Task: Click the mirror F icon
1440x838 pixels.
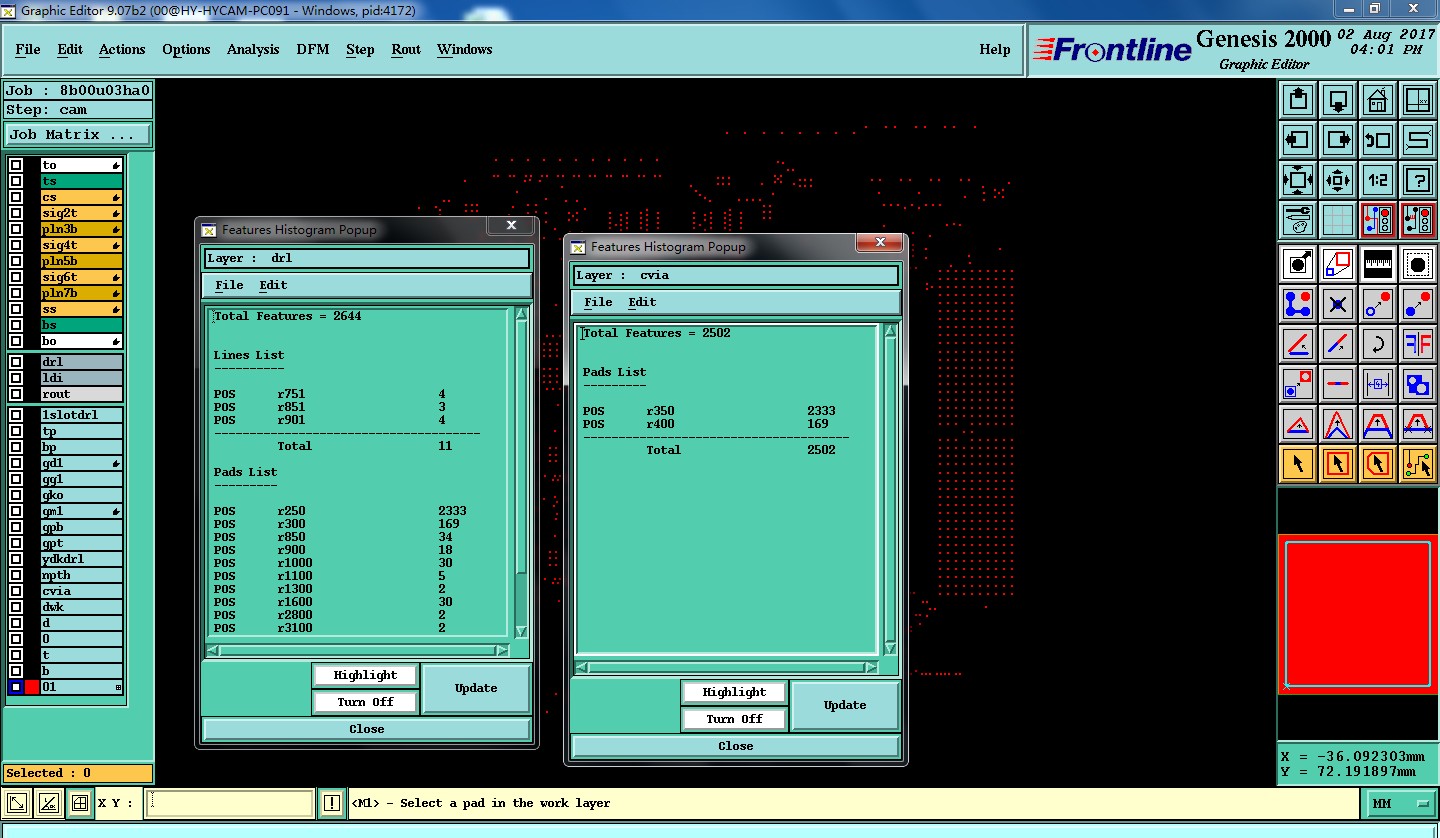Action: pos(1417,344)
